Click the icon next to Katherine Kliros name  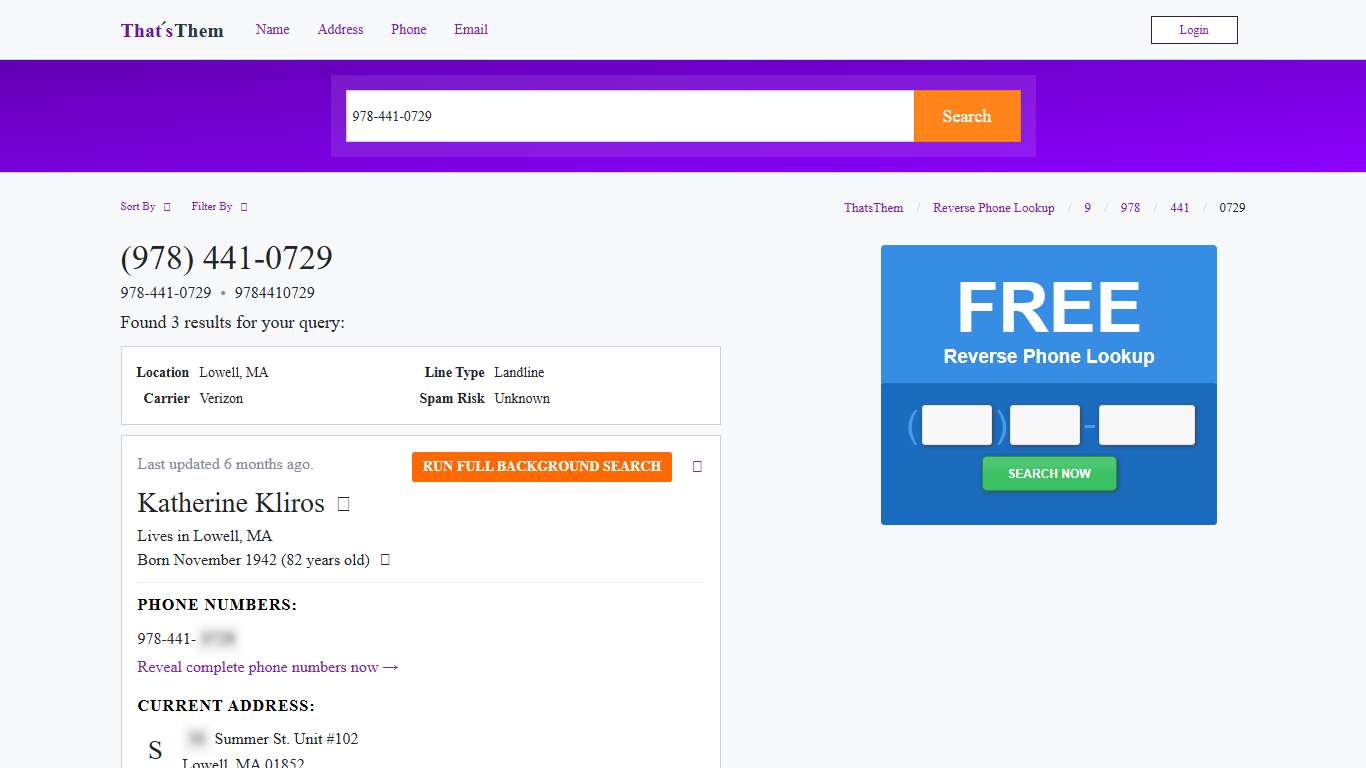(344, 504)
